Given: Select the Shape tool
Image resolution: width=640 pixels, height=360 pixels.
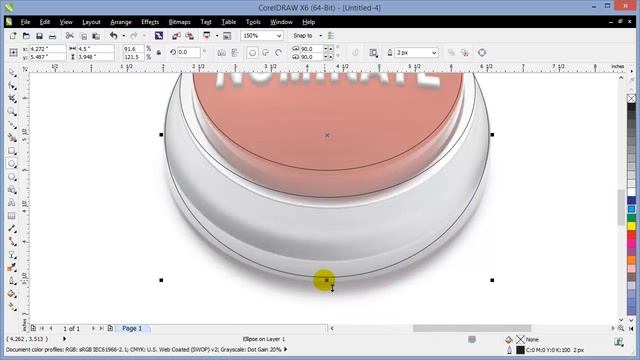Looking at the screenshot, I should point(12,86).
